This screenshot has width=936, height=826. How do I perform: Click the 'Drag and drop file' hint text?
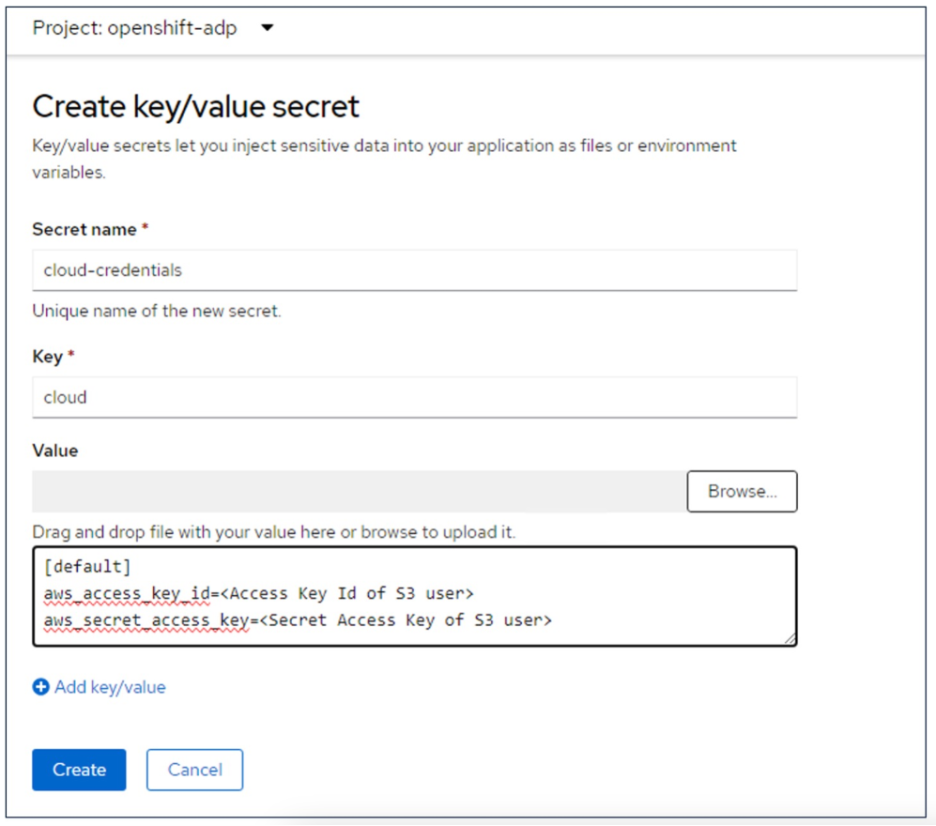coord(274,532)
